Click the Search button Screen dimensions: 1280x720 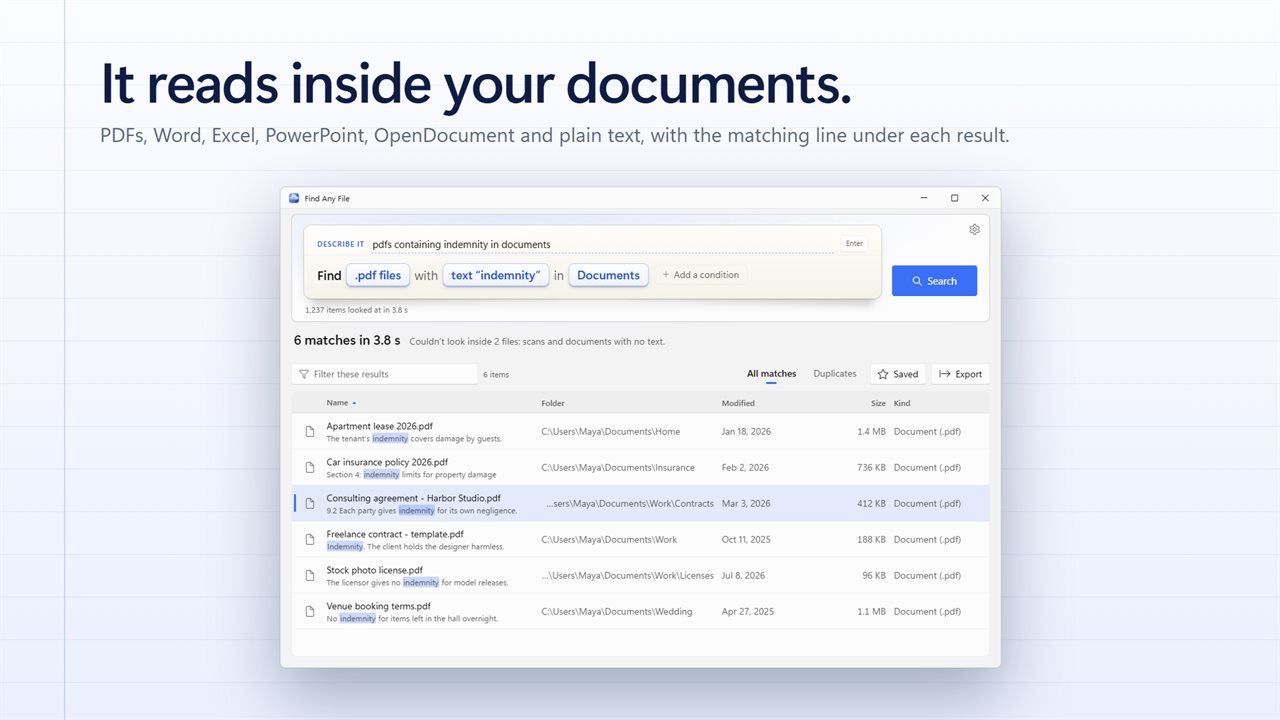click(934, 281)
